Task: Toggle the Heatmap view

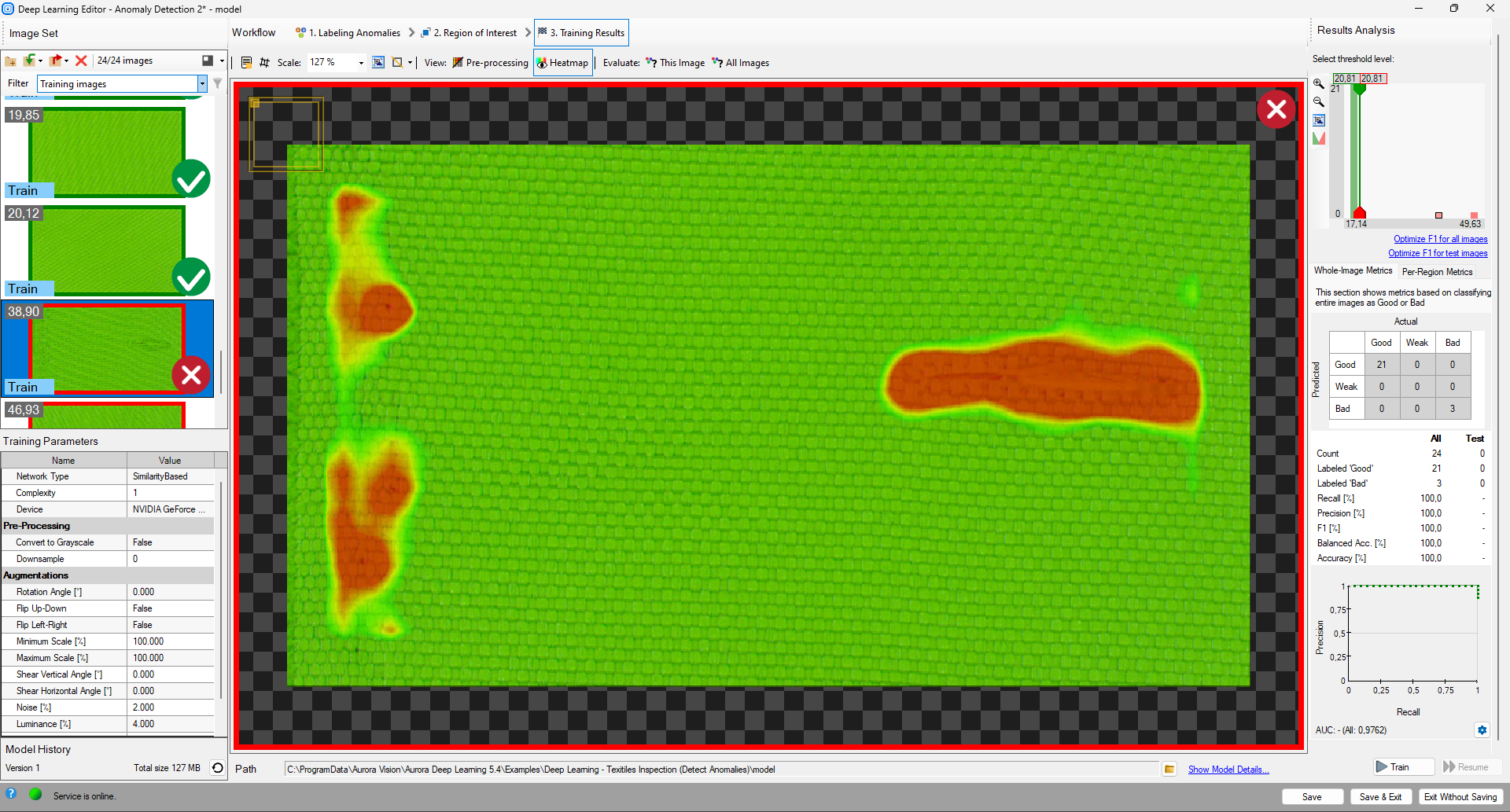Action: (x=562, y=63)
